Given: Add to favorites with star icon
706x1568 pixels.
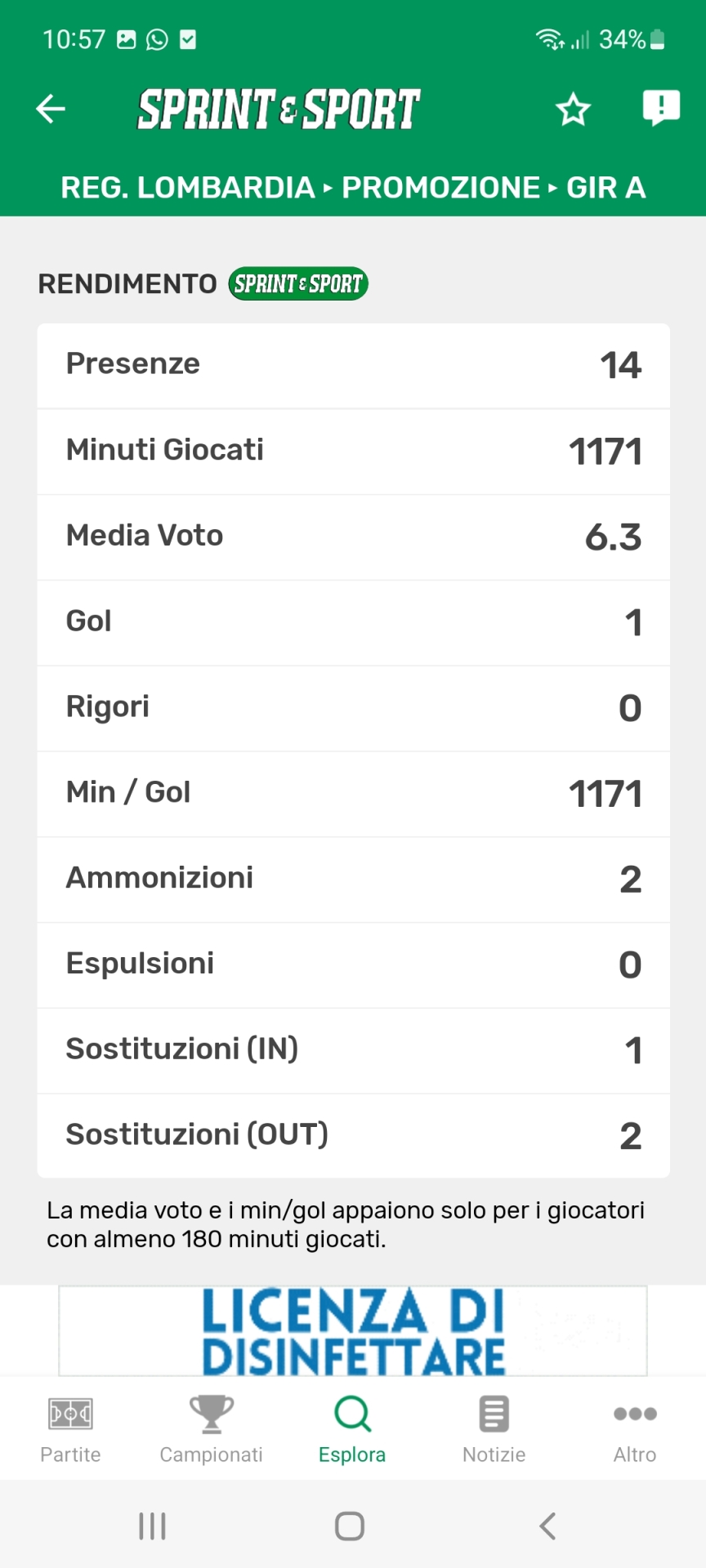Looking at the screenshot, I should coord(573,109).
